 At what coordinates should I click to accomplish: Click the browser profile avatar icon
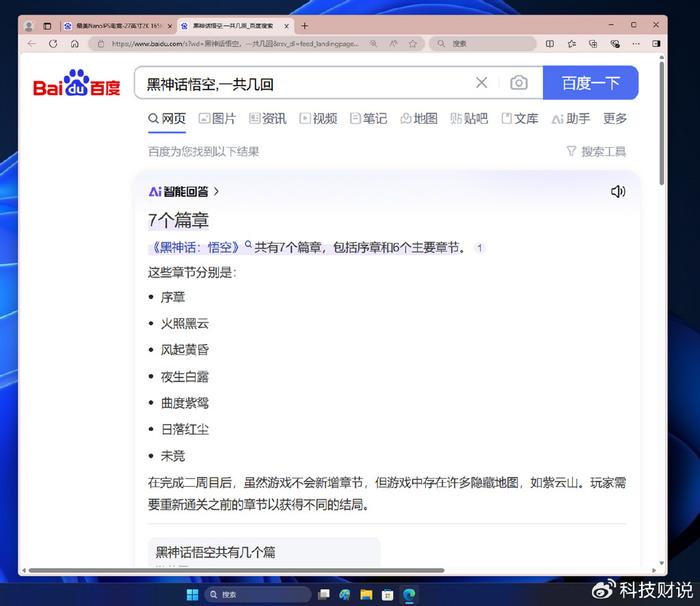(x=29, y=26)
